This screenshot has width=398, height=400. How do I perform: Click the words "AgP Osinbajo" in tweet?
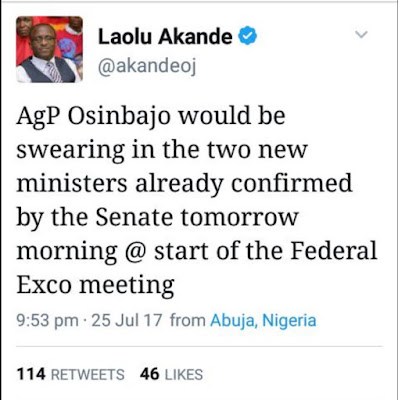point(94,118)
